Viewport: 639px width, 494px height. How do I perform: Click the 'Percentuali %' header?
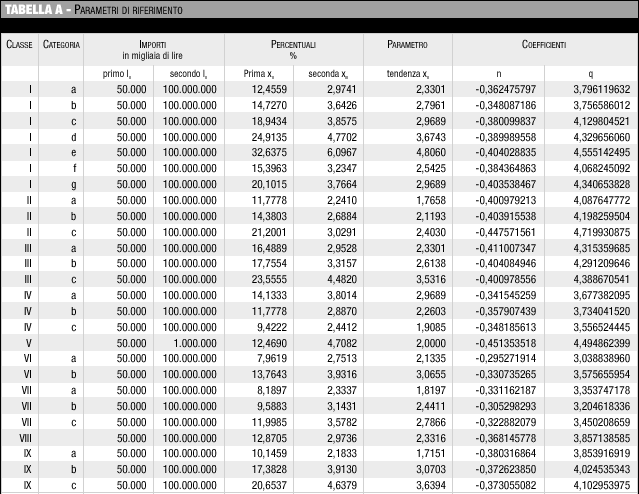coord(293,50)
